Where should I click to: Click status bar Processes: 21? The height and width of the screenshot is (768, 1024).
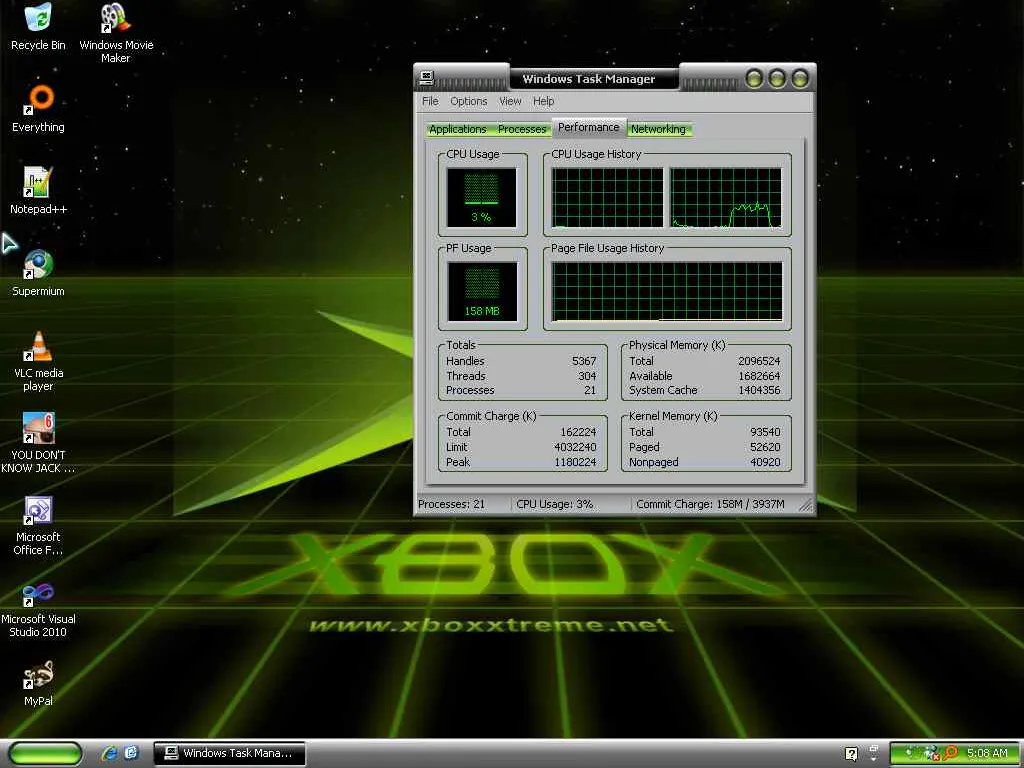[451, 504]
